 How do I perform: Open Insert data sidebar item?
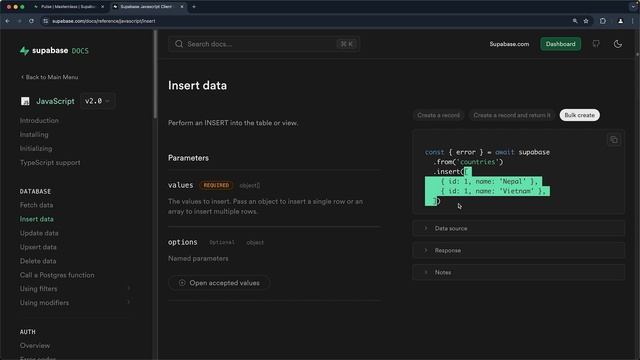point(36,219)
